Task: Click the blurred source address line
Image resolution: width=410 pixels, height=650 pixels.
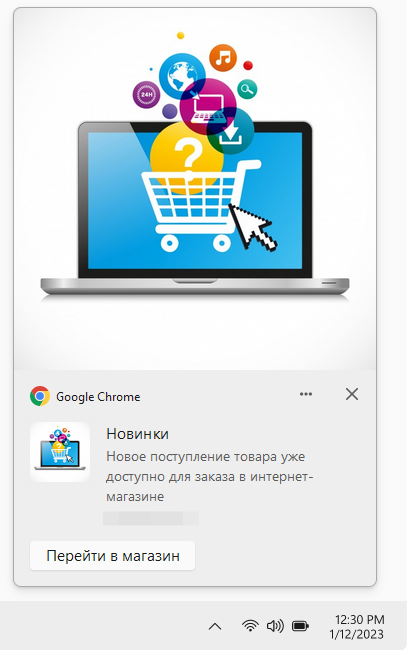Action: coord(151,519)
